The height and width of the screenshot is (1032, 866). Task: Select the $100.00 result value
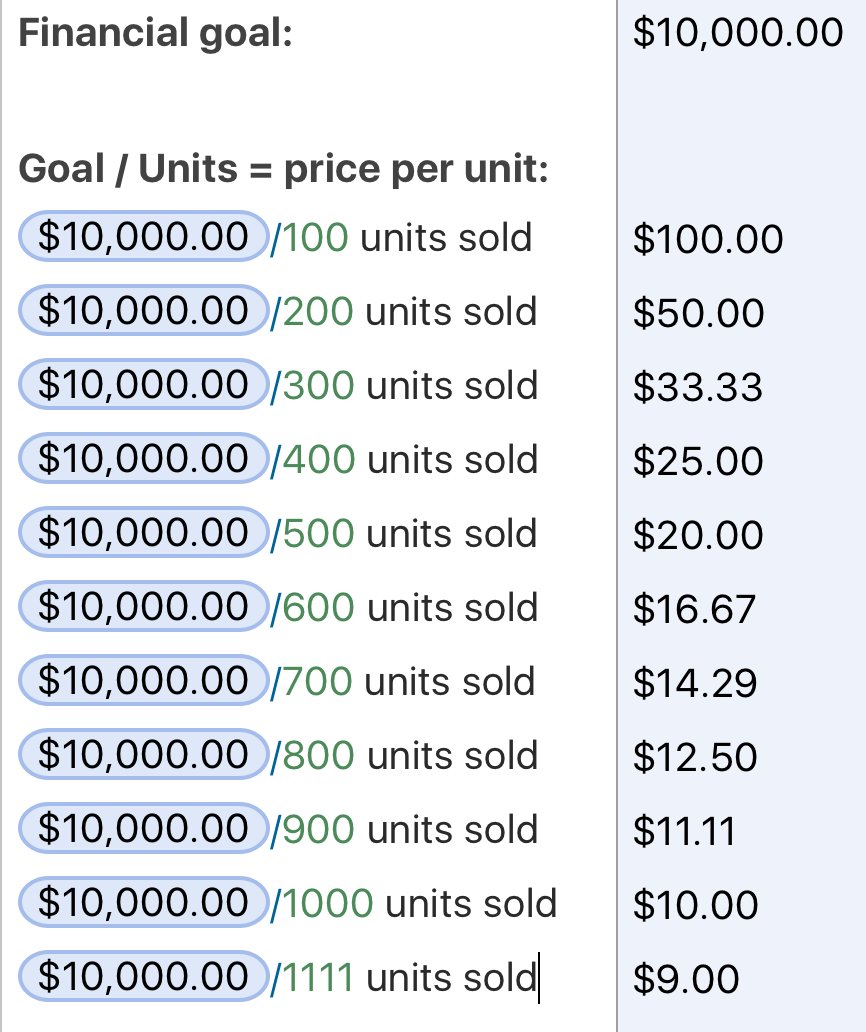point(707,240)
